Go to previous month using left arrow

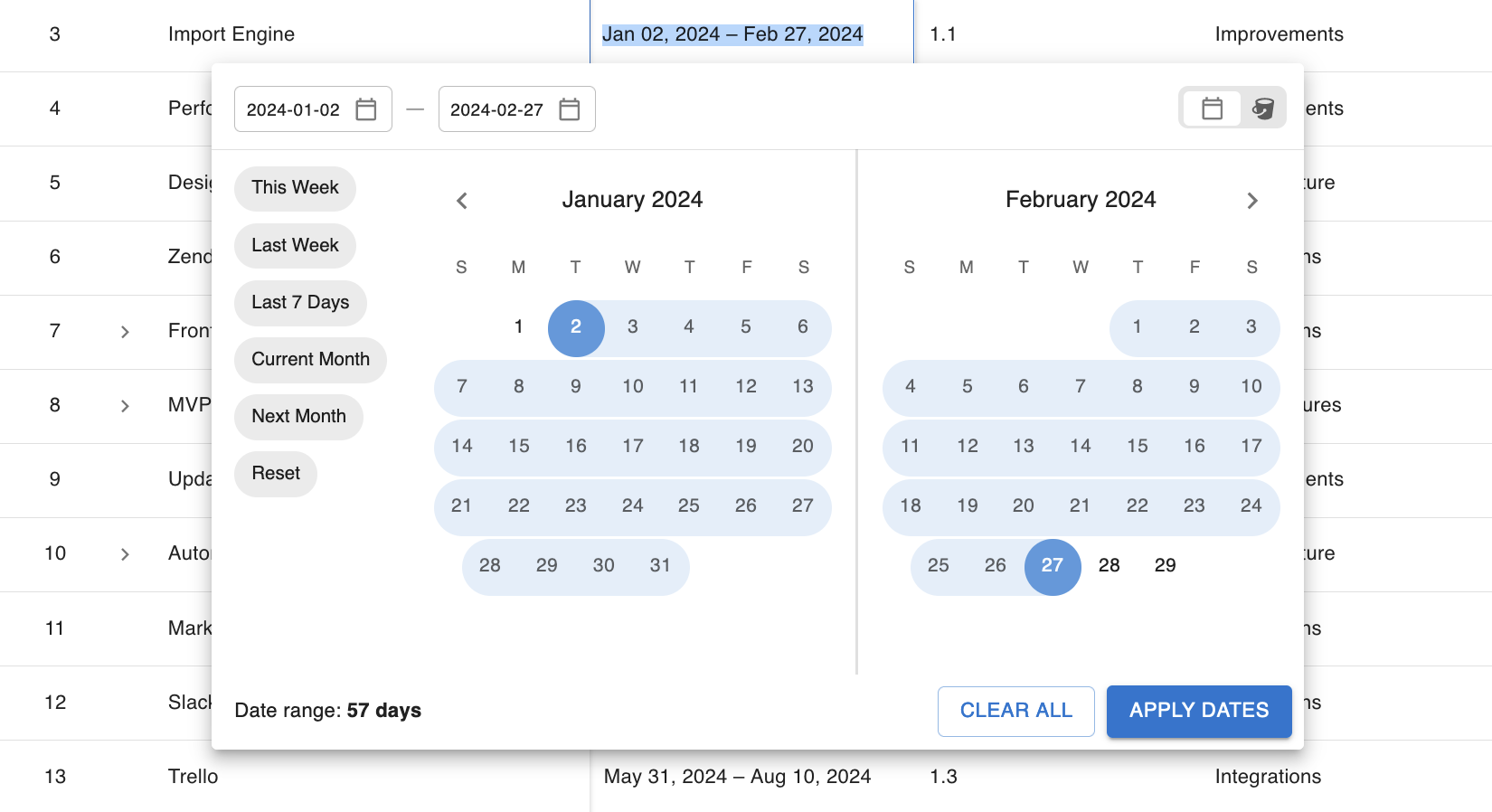[x=462, y=201]
